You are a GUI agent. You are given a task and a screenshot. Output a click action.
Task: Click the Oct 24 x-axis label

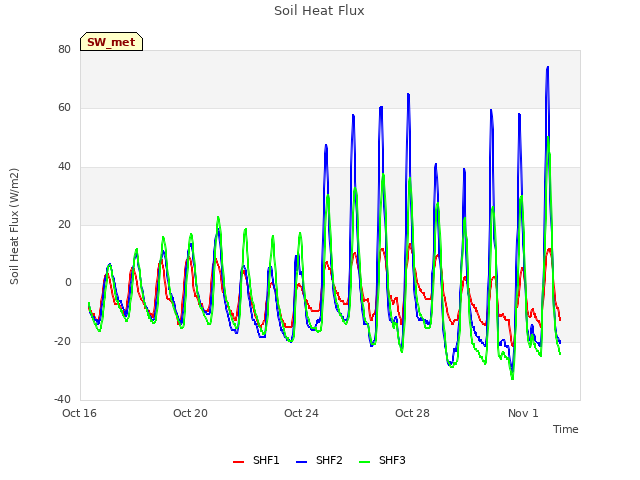[301, 413]
